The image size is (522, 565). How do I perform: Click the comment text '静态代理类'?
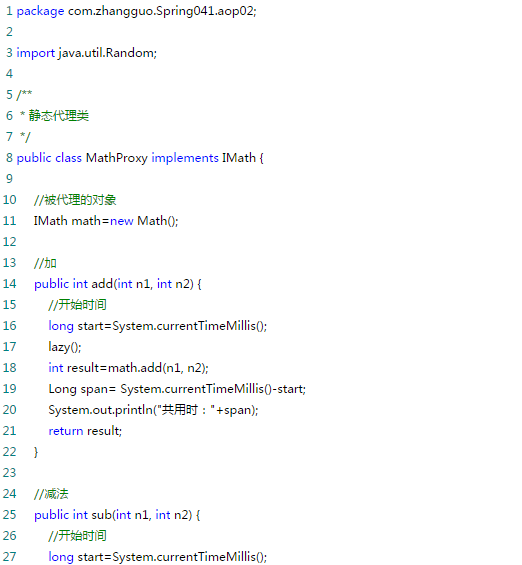click(x=59, y=116)
